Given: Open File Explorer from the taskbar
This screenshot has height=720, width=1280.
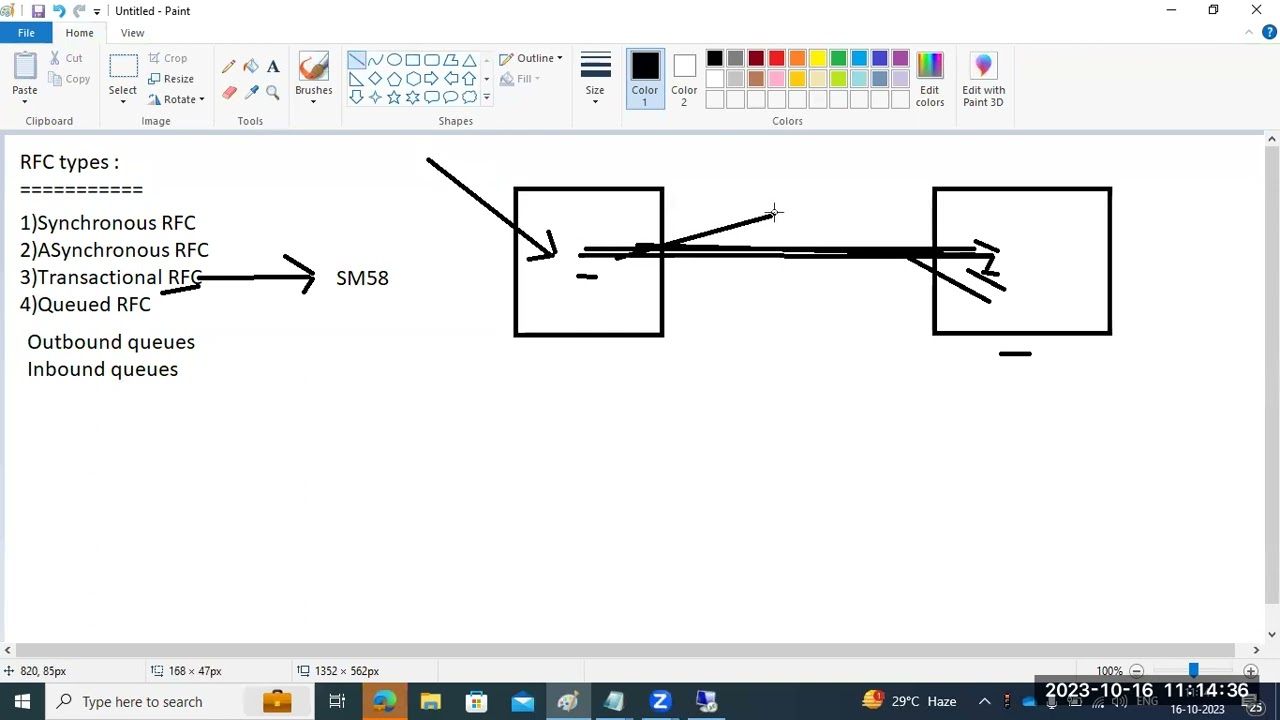Looking at the screenshot, I should (430, 702).
